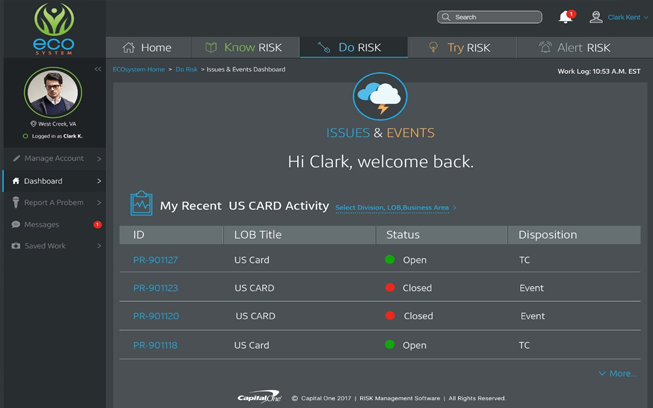Expand Dashboard chevron in sidebar
This screenshot has width=653, height=408.
(x=99, y=181)
